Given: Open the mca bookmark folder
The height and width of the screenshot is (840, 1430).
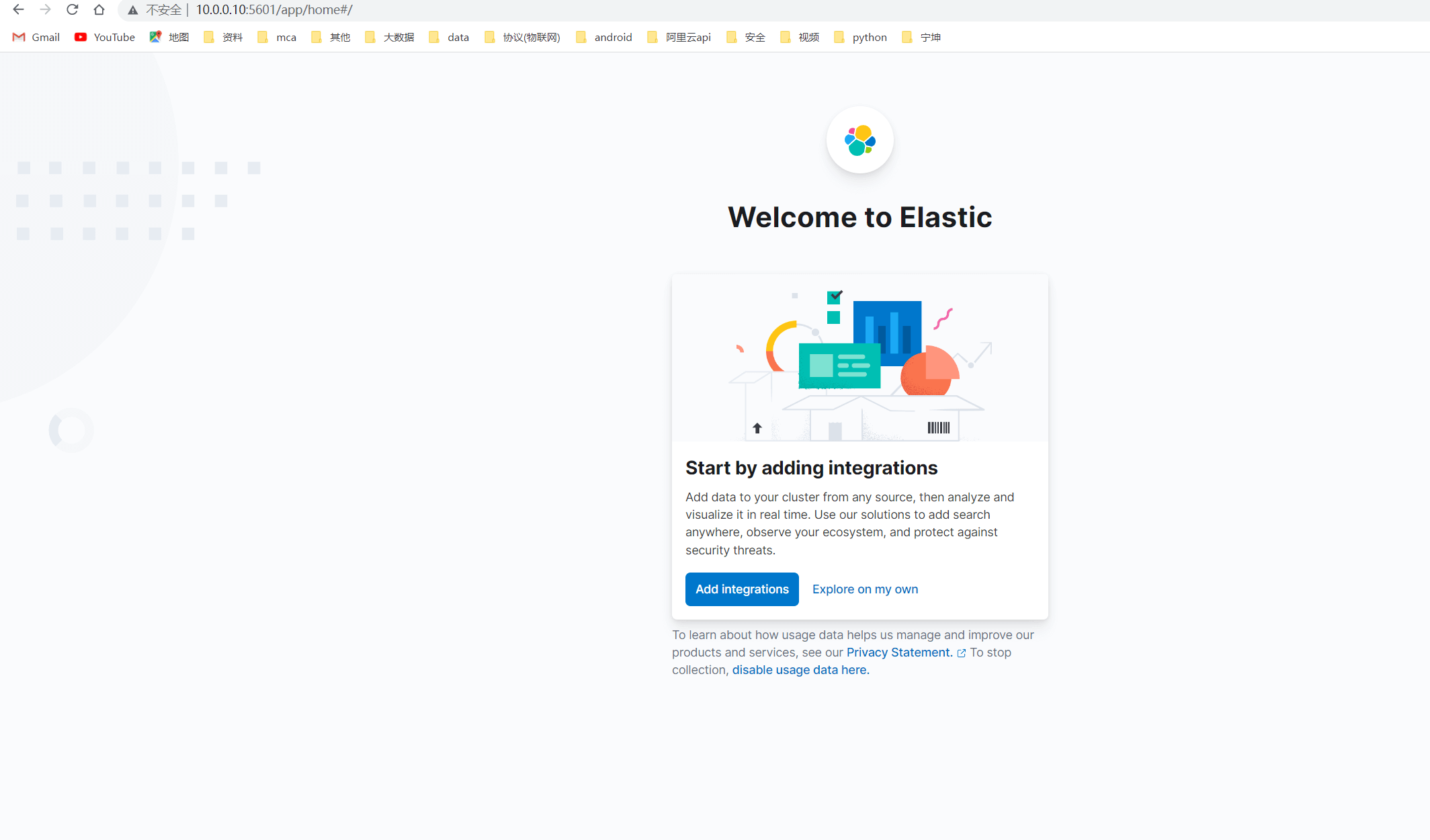Looking at the screenshot, I should click(277, 37).
